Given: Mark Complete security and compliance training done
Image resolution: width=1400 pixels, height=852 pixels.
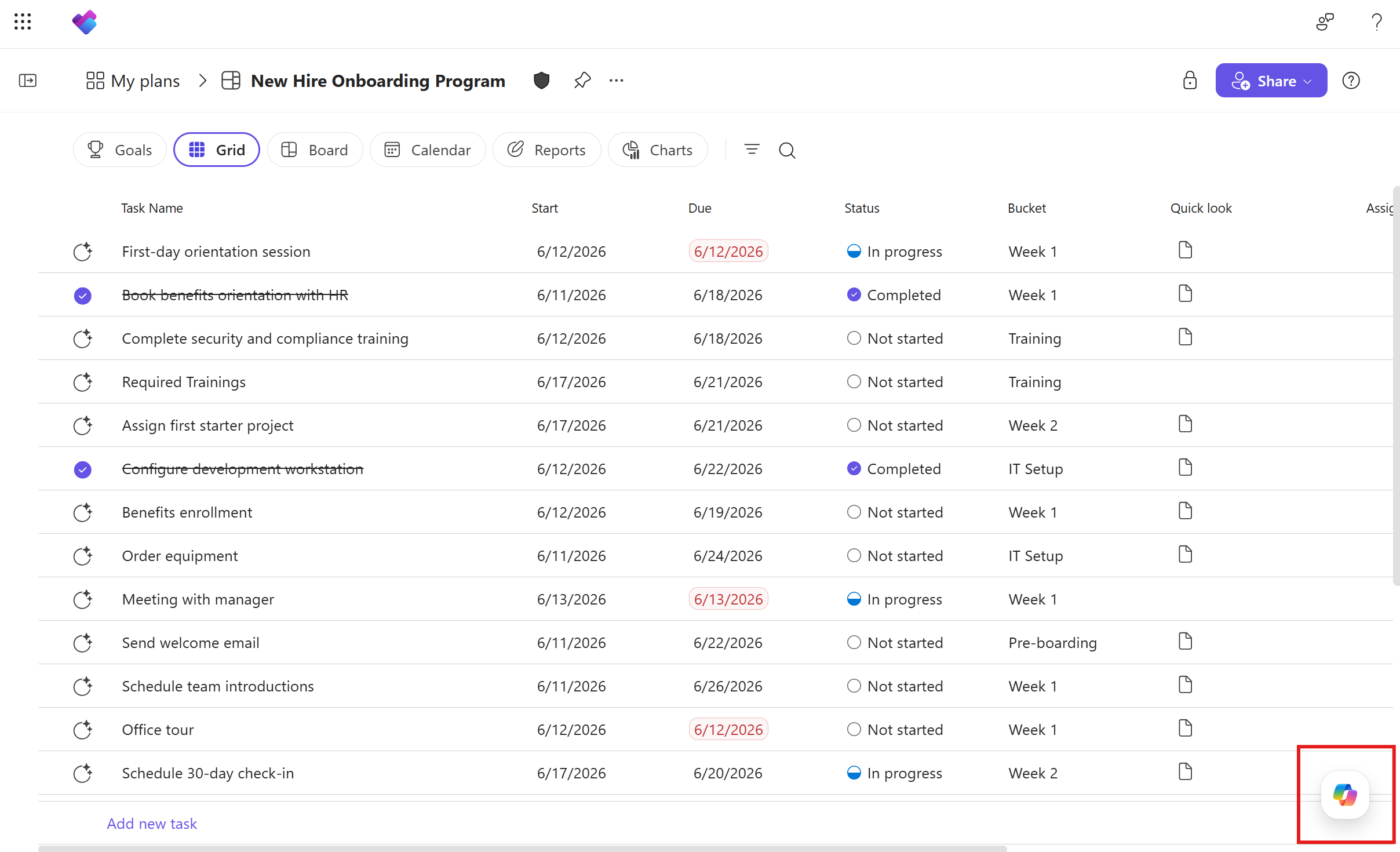Looking at the screenshot, I should coord(83,338).
